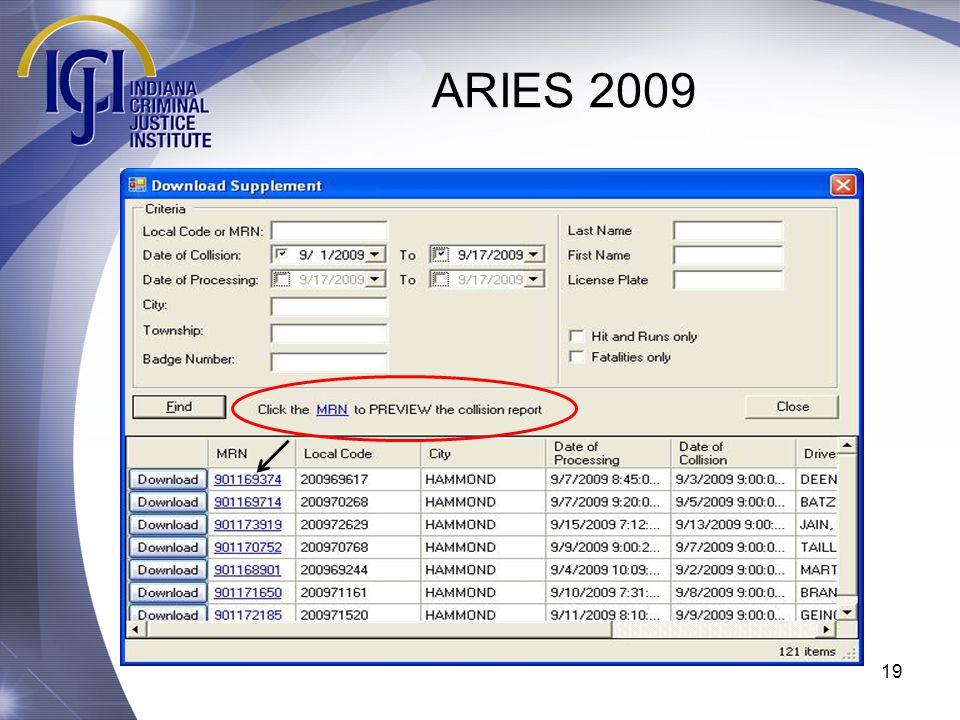Preview collision report 901172185
The width and height of the screenshot is (960, 720).
tap(247, 614)
